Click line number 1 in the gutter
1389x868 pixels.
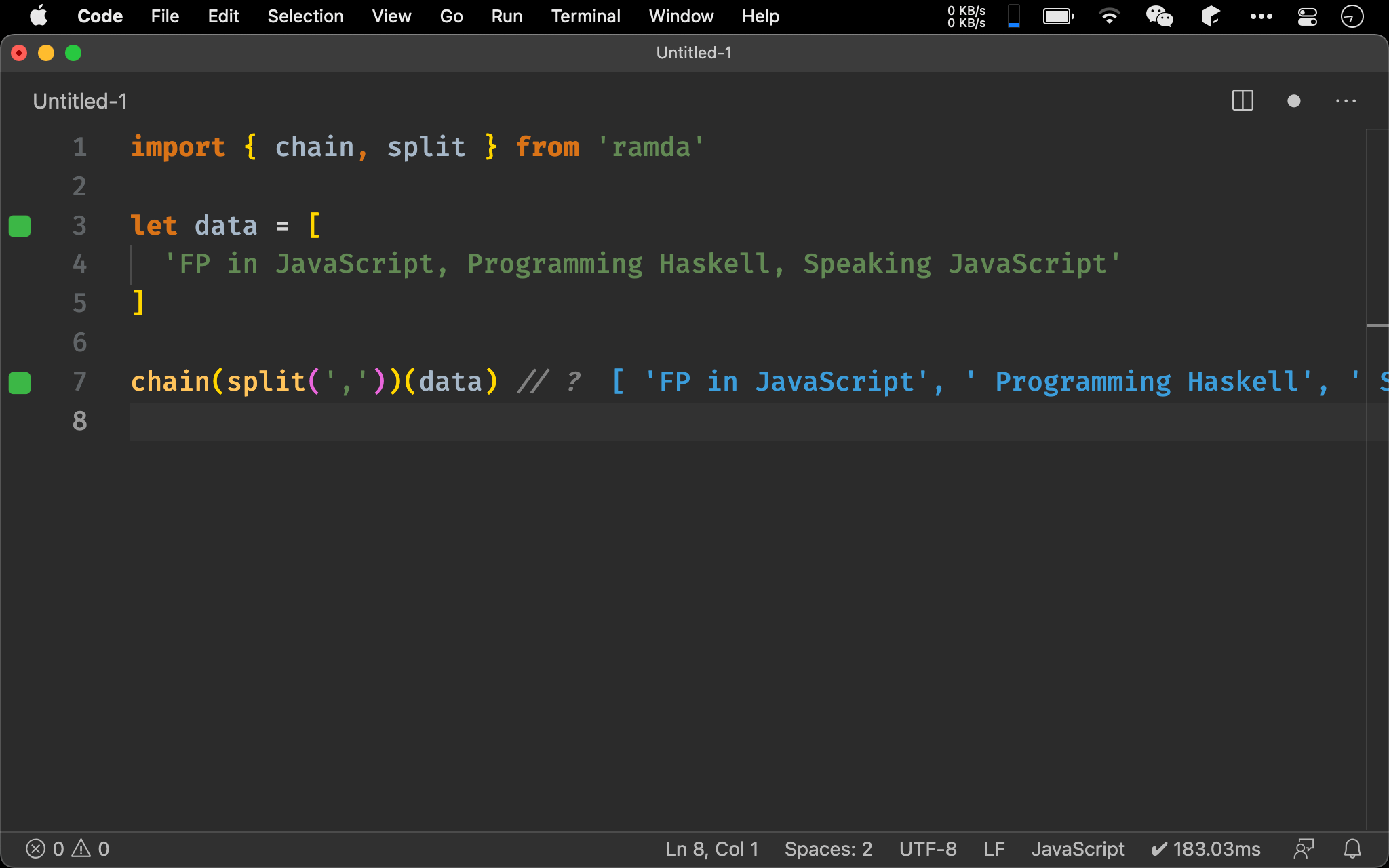coord(79,147)
